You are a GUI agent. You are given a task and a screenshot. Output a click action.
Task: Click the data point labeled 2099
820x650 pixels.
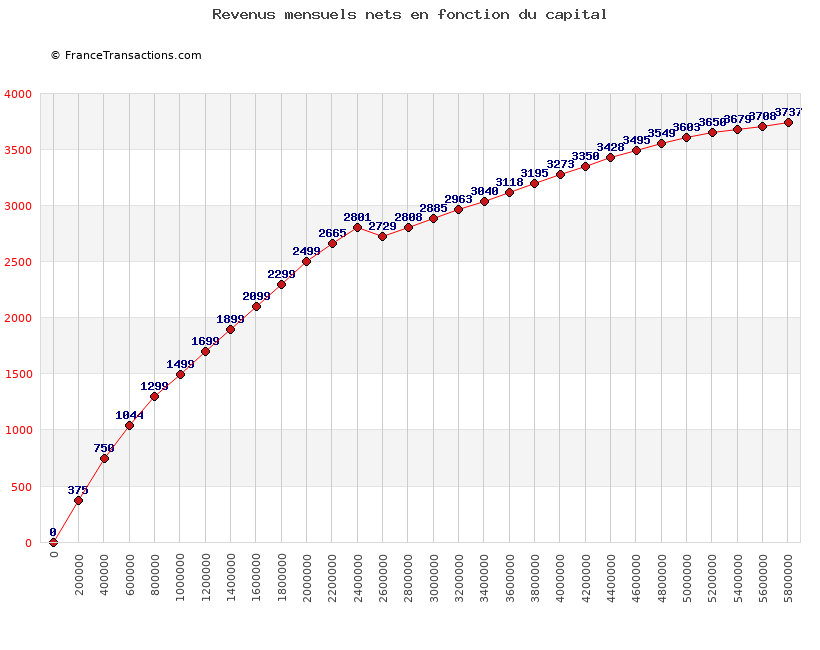[256, 306]
